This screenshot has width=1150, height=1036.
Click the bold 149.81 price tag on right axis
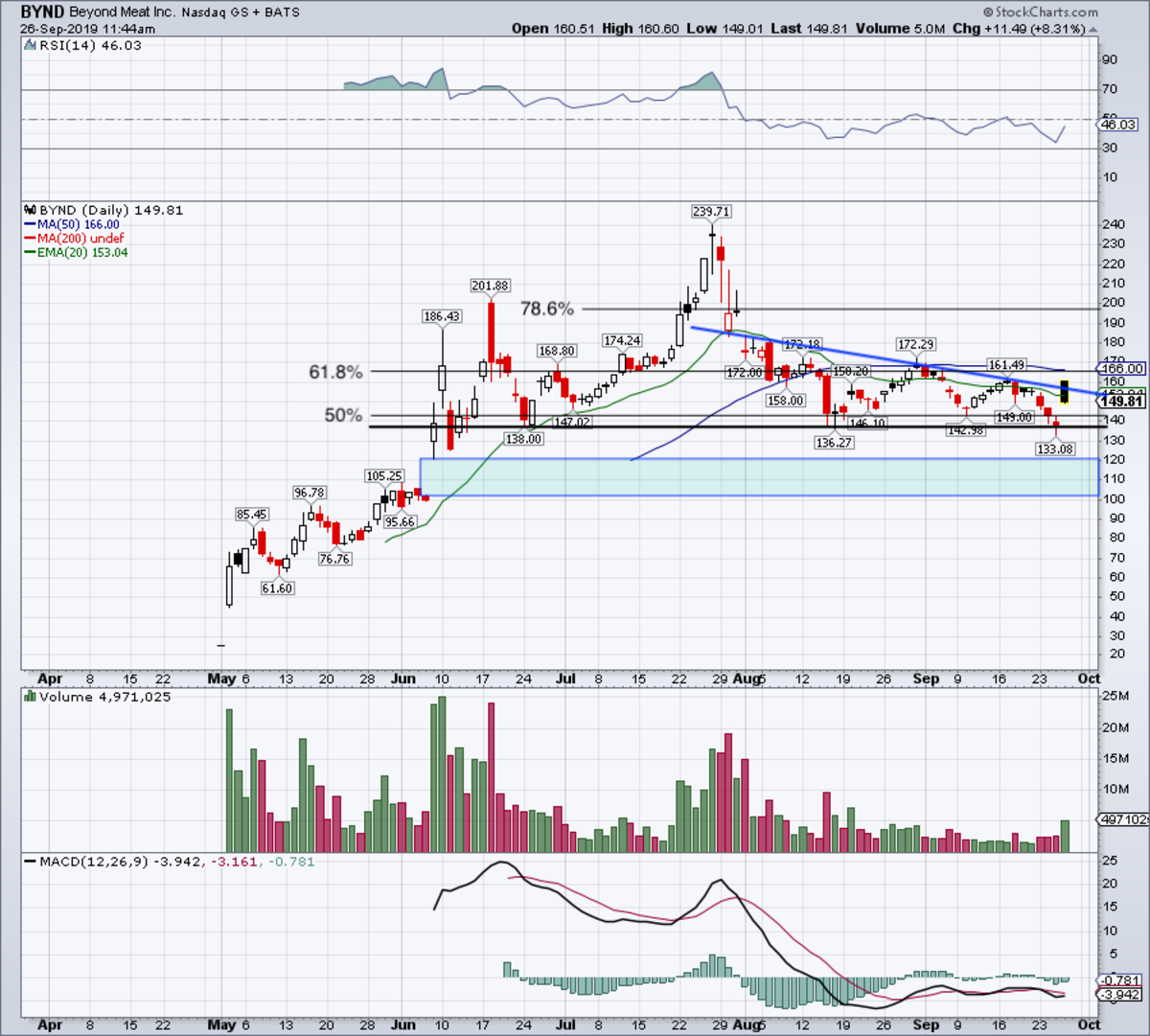coord(1122,402)
